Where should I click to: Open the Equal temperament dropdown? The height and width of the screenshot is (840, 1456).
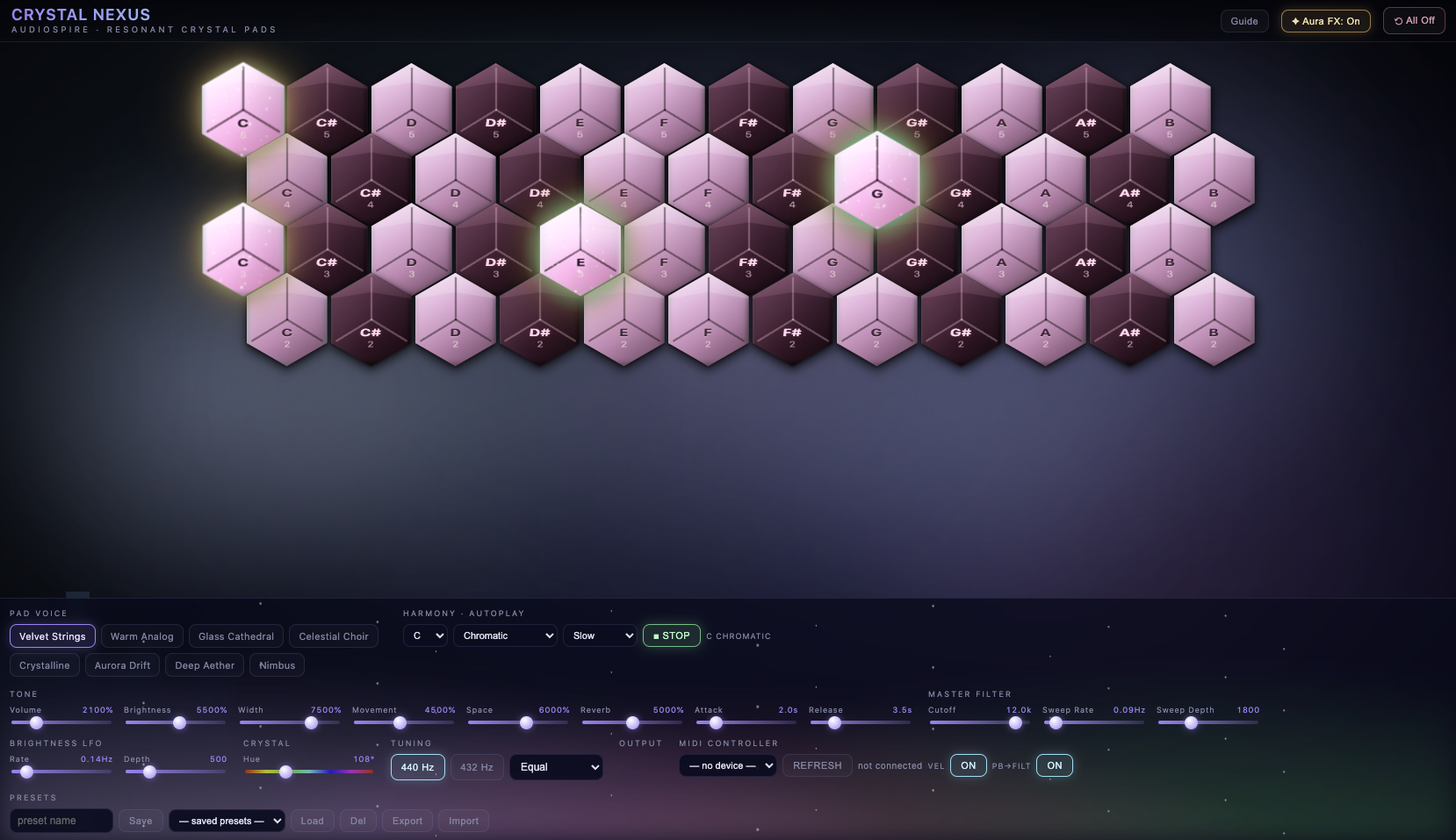pyautogui.click(x=556, y=767)
